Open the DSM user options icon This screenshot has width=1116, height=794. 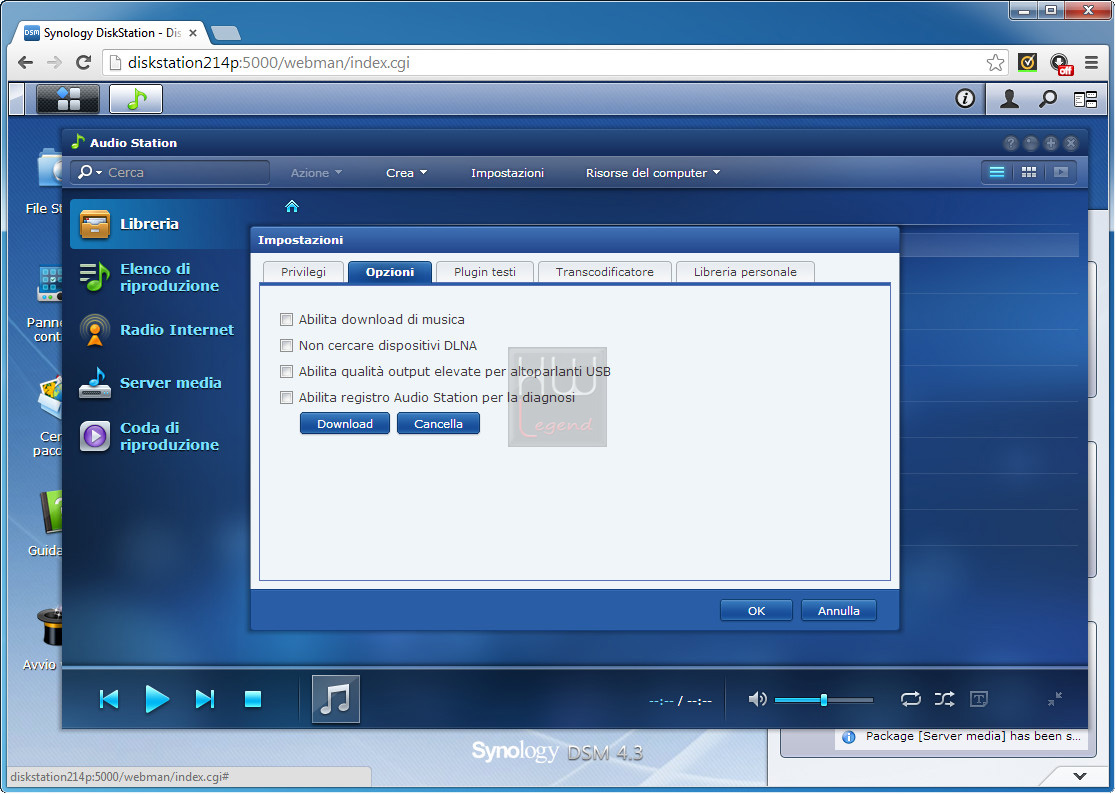(x=1009, y=99)
